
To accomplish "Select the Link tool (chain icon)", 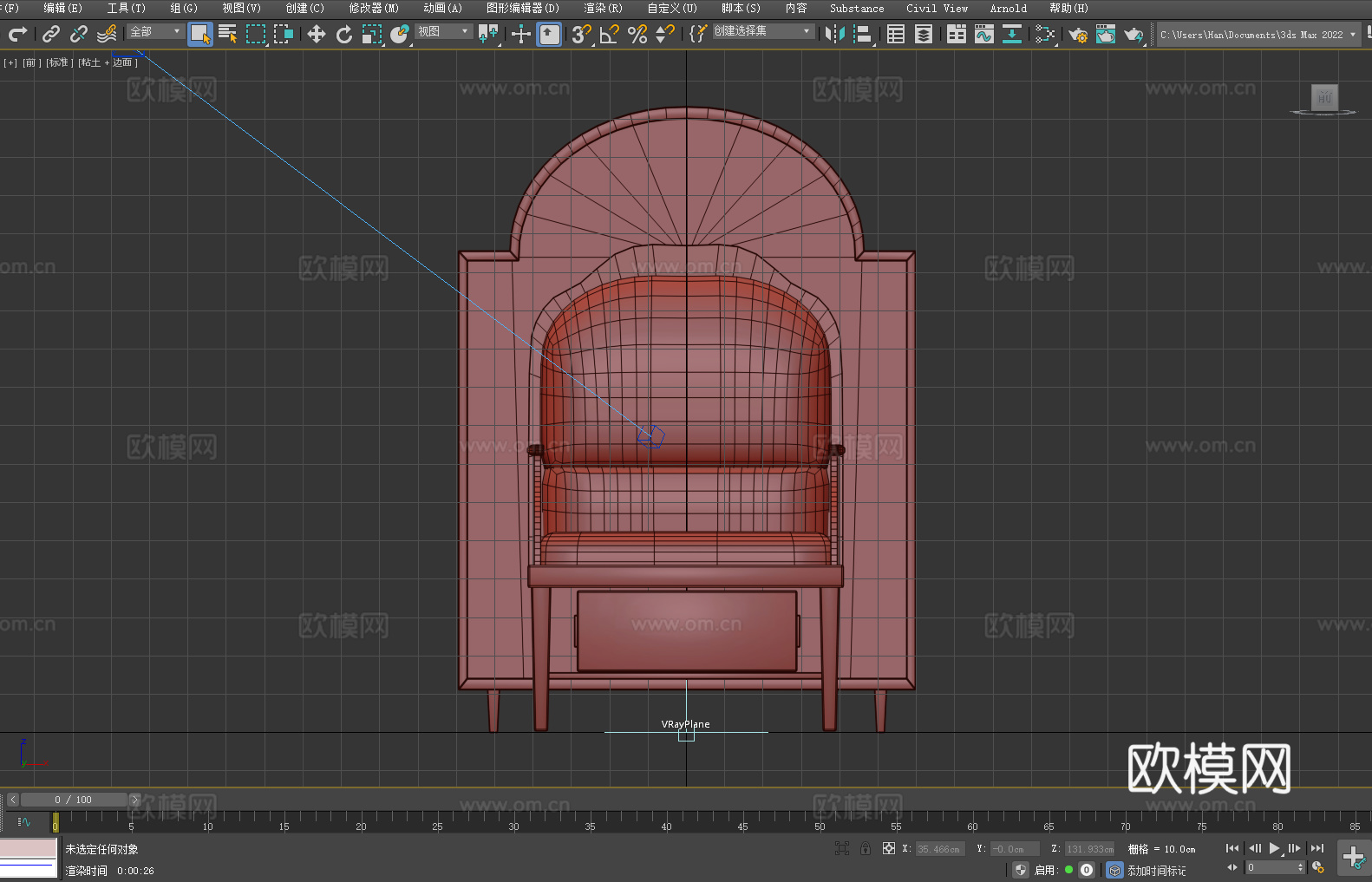I will 51,34.
